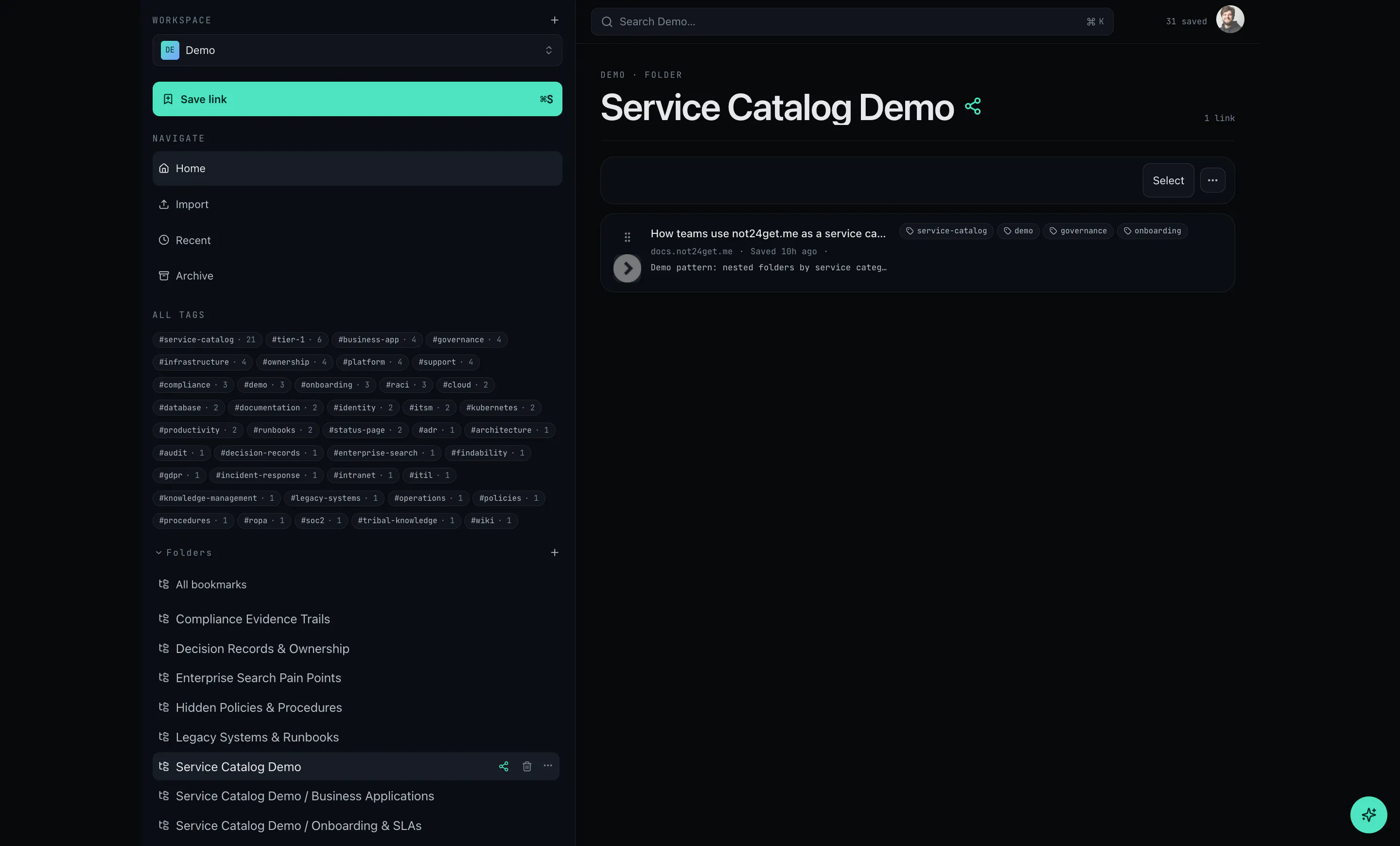The image size is (1400, 846).
Task: Delete the Service Catalog Demo folder via trash icon
Action: (x=527, y=766)
